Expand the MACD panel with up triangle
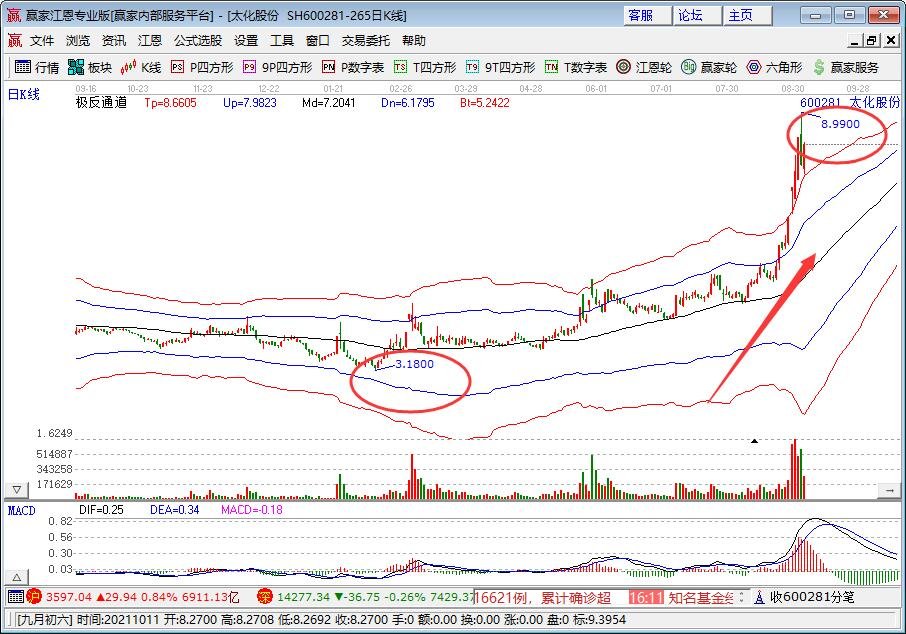Viewport: 906px width, 634px height. (x=16, y=577)
